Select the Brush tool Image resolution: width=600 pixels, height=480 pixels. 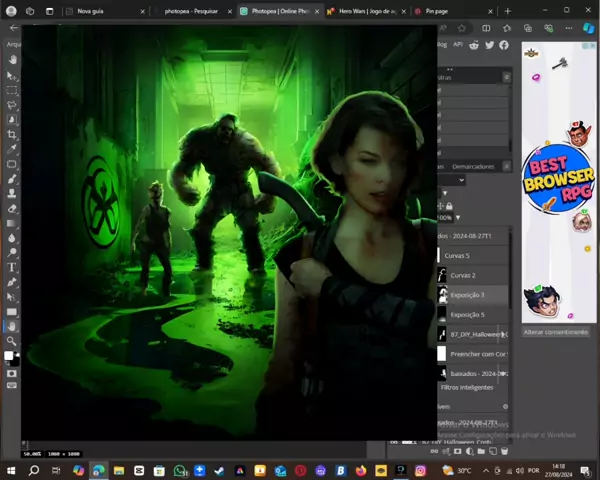[x=12, y=179]
